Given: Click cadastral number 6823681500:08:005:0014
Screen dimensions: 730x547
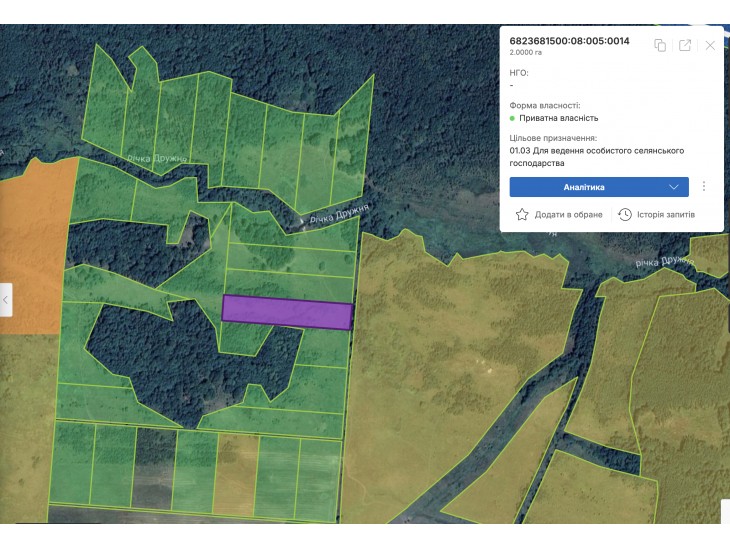Looking at the screenshot, I should click(569, 41).
